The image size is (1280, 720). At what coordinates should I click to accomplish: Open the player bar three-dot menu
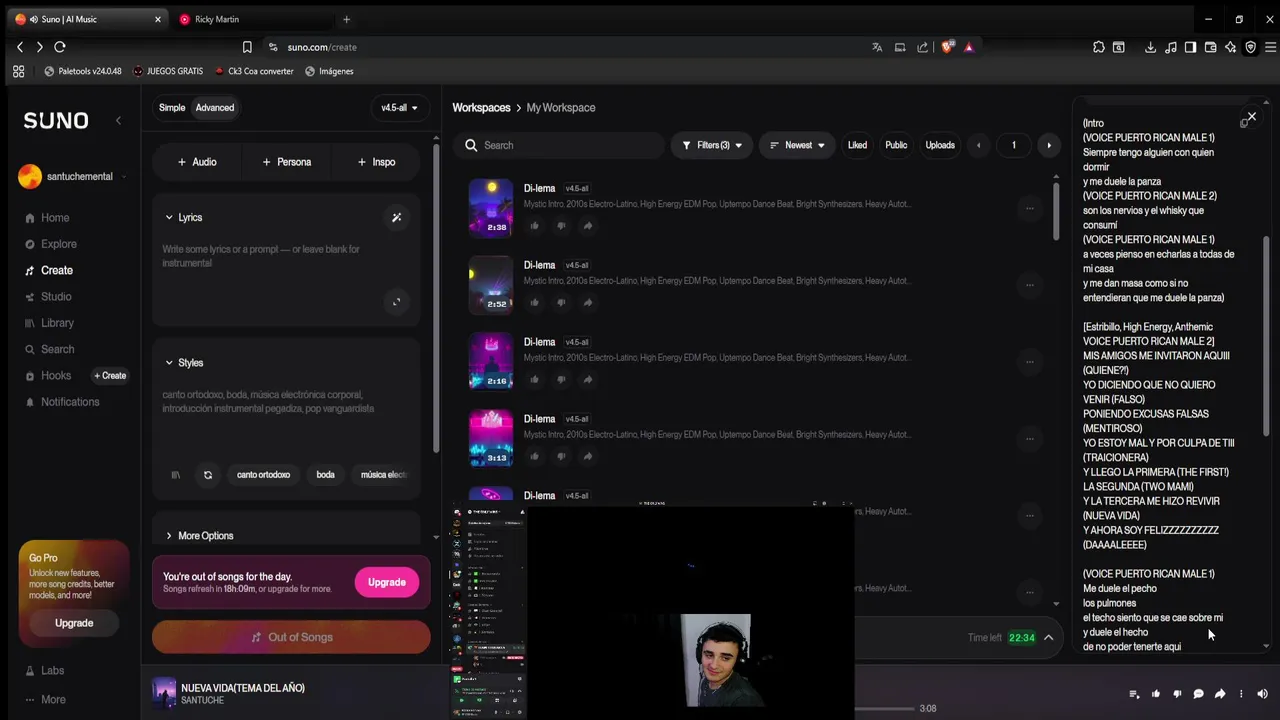point(1241,694)
